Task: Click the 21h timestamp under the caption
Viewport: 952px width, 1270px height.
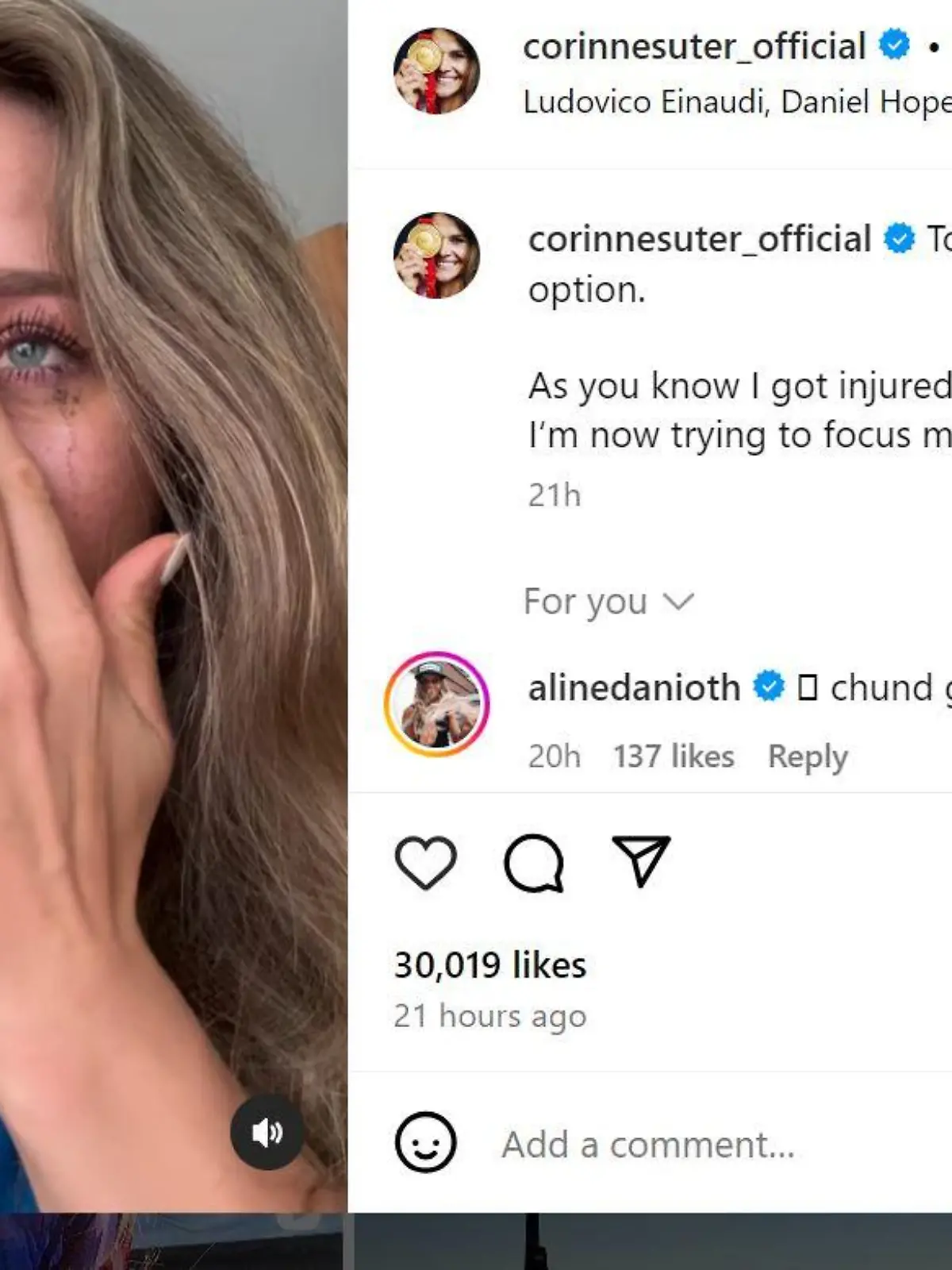Action: 553,495
